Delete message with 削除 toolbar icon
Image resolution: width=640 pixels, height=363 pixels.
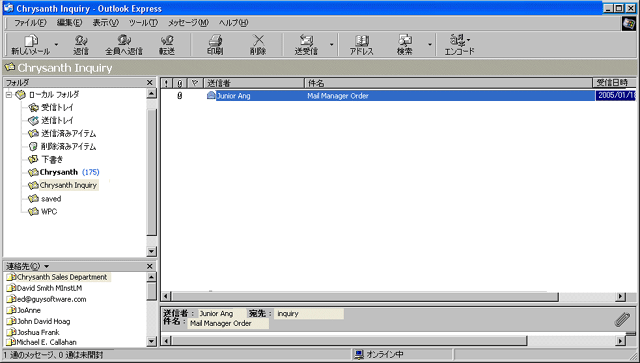(x=258, y=45)
